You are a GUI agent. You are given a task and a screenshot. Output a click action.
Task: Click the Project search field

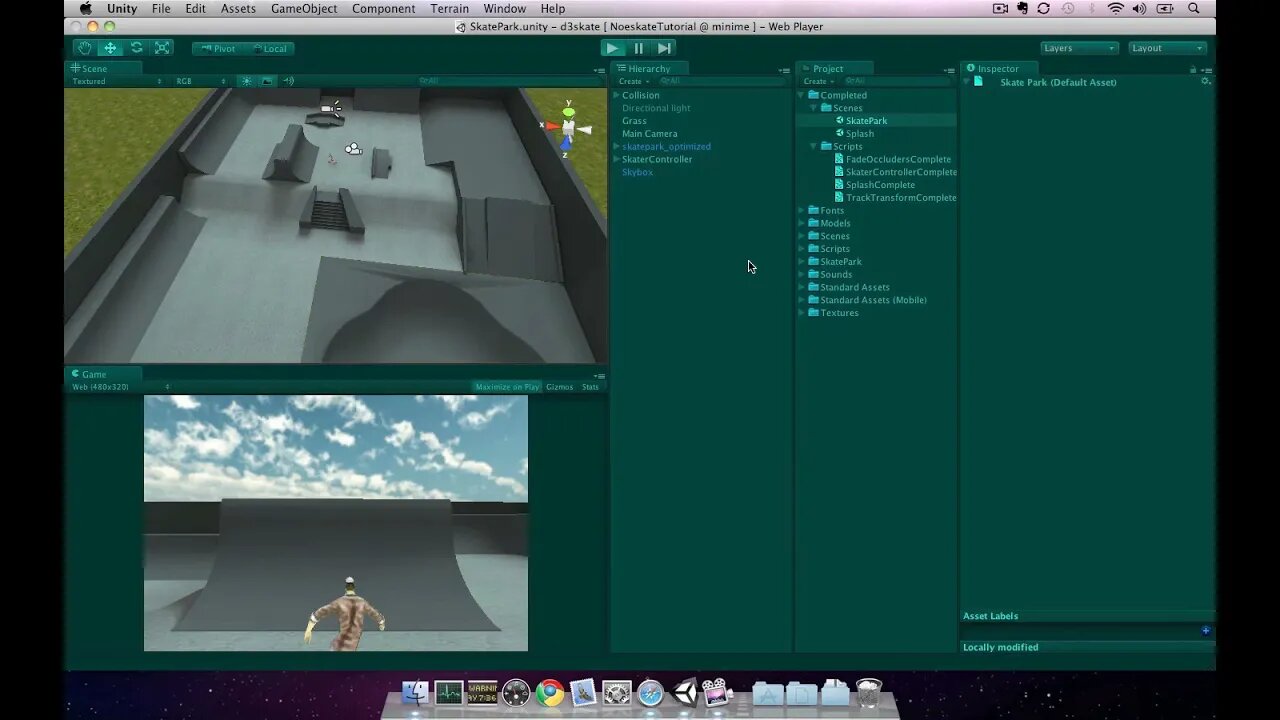(x=897, y=81)
